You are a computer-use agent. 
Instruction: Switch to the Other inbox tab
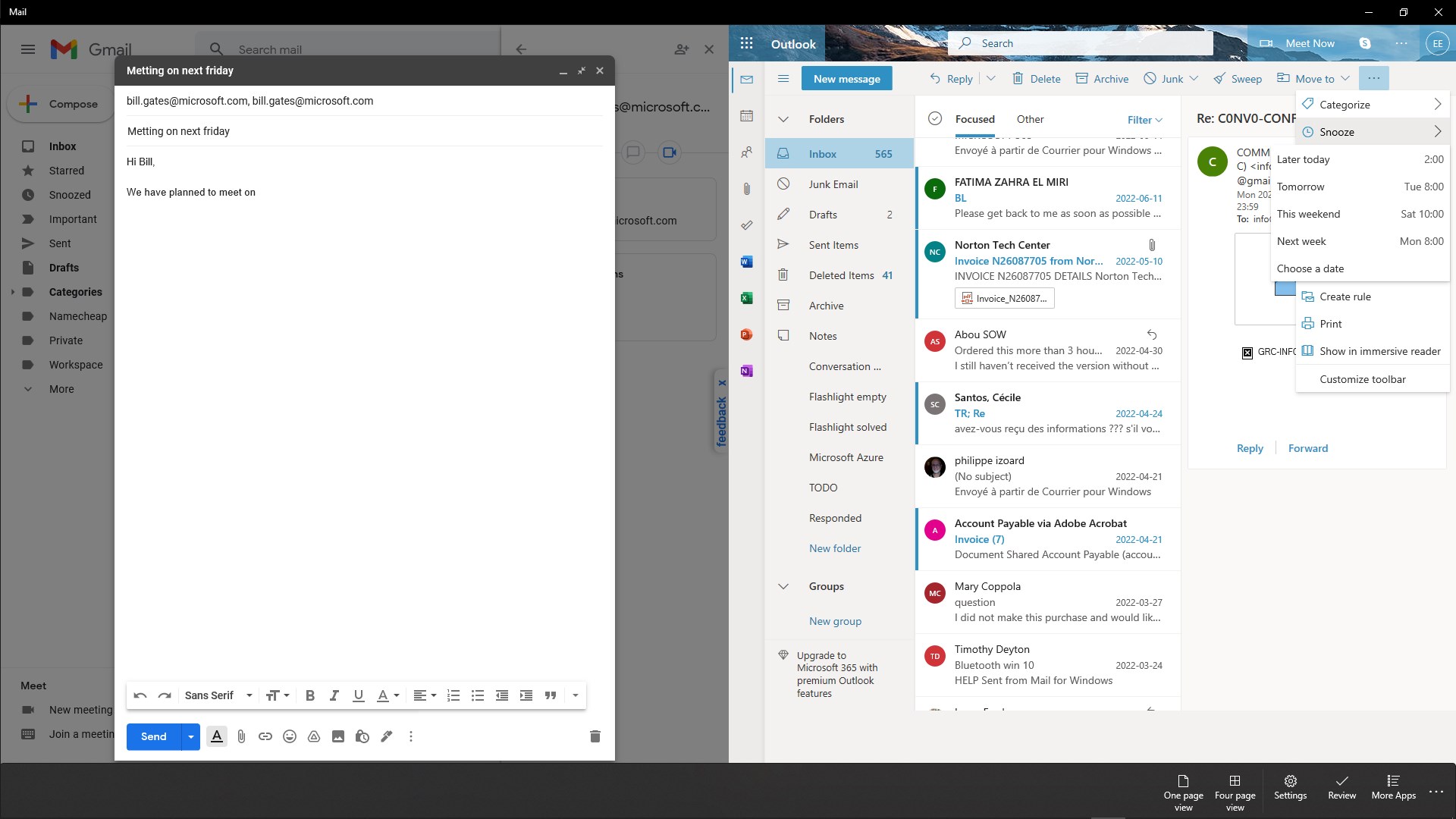pyautogui.click(x=1029, y=119)
